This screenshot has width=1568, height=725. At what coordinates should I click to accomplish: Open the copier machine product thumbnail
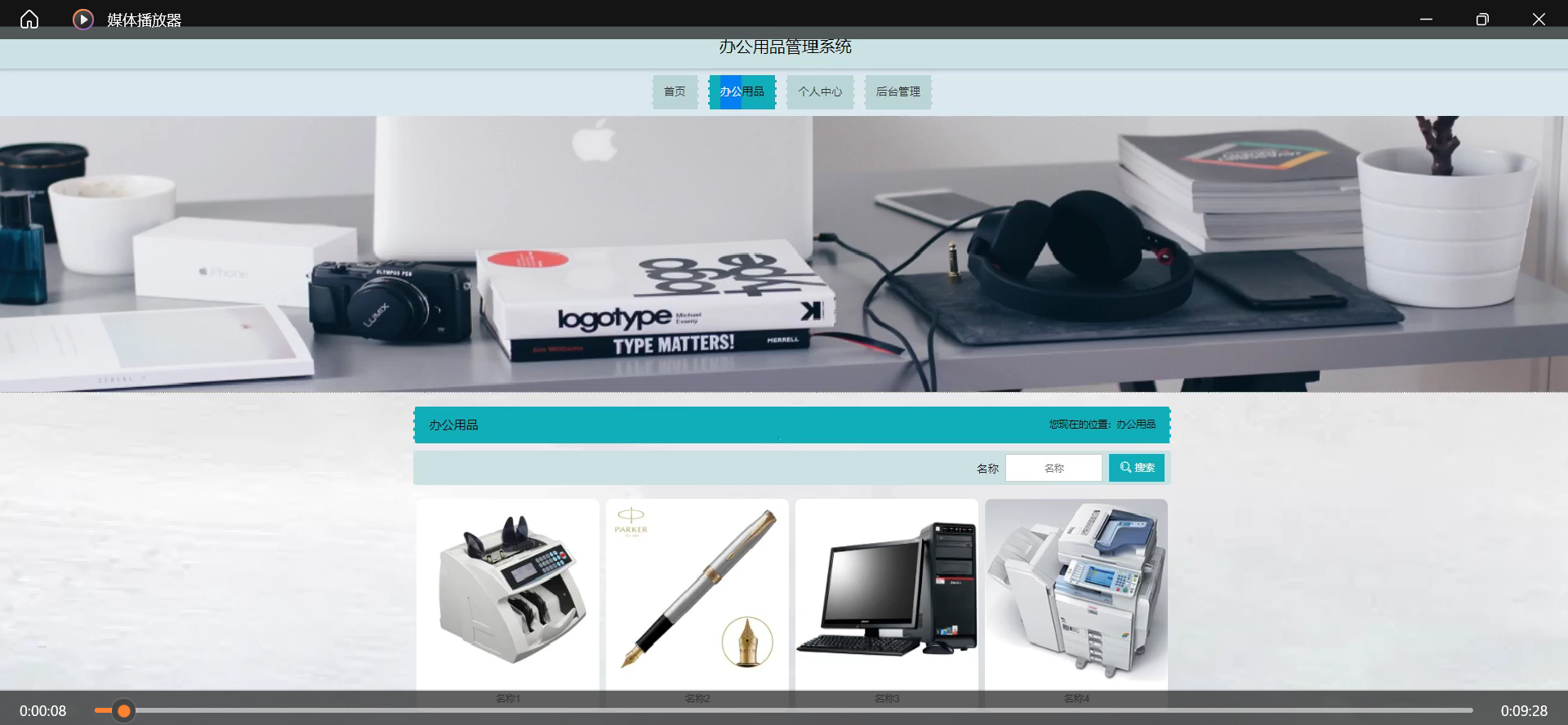1076,594
